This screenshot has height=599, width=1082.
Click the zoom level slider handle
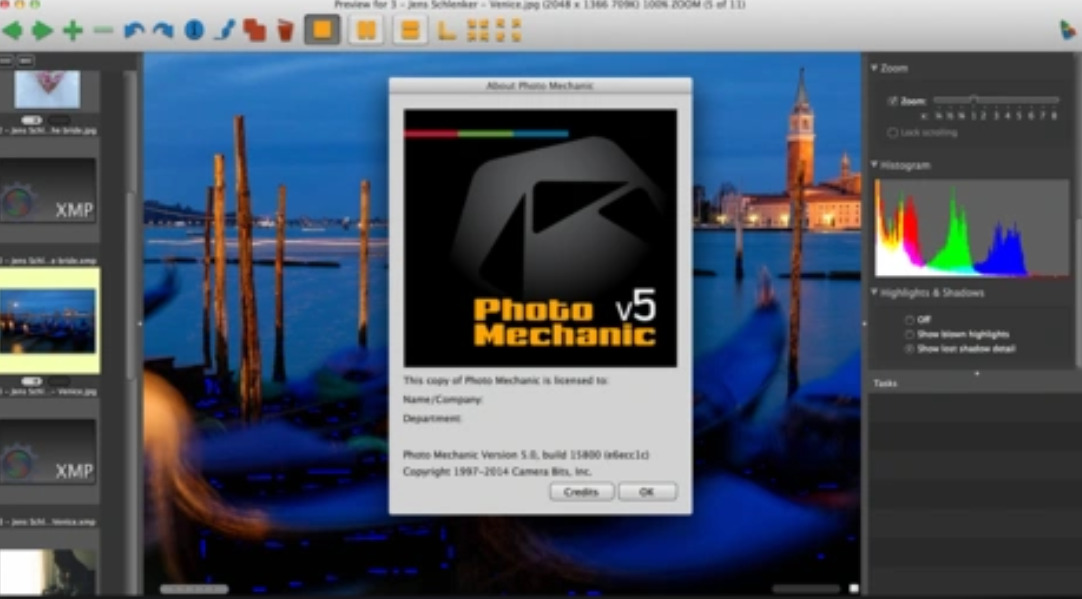973,100
